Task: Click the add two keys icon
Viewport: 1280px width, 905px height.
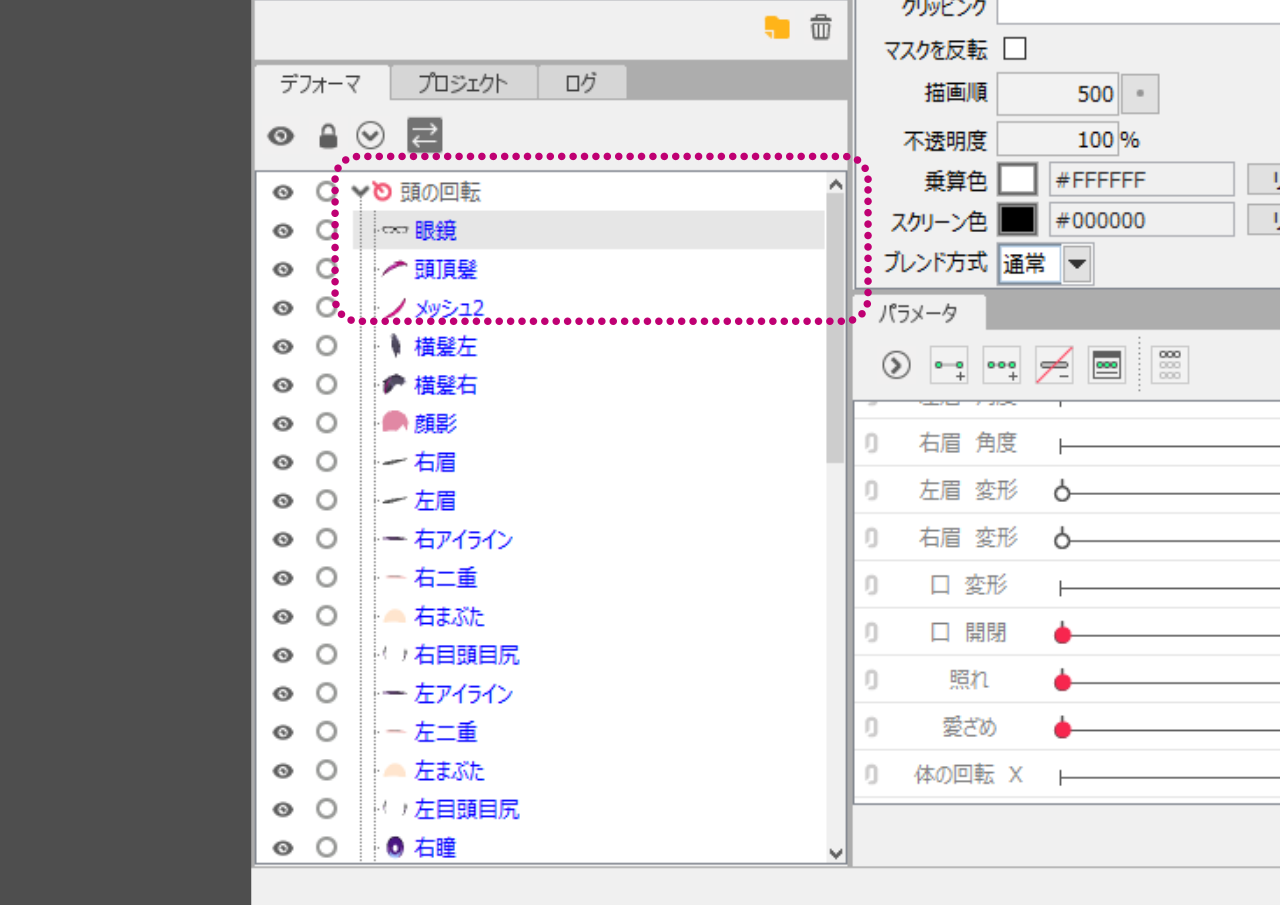Action: pyautogui.click(x=949, y=365)
